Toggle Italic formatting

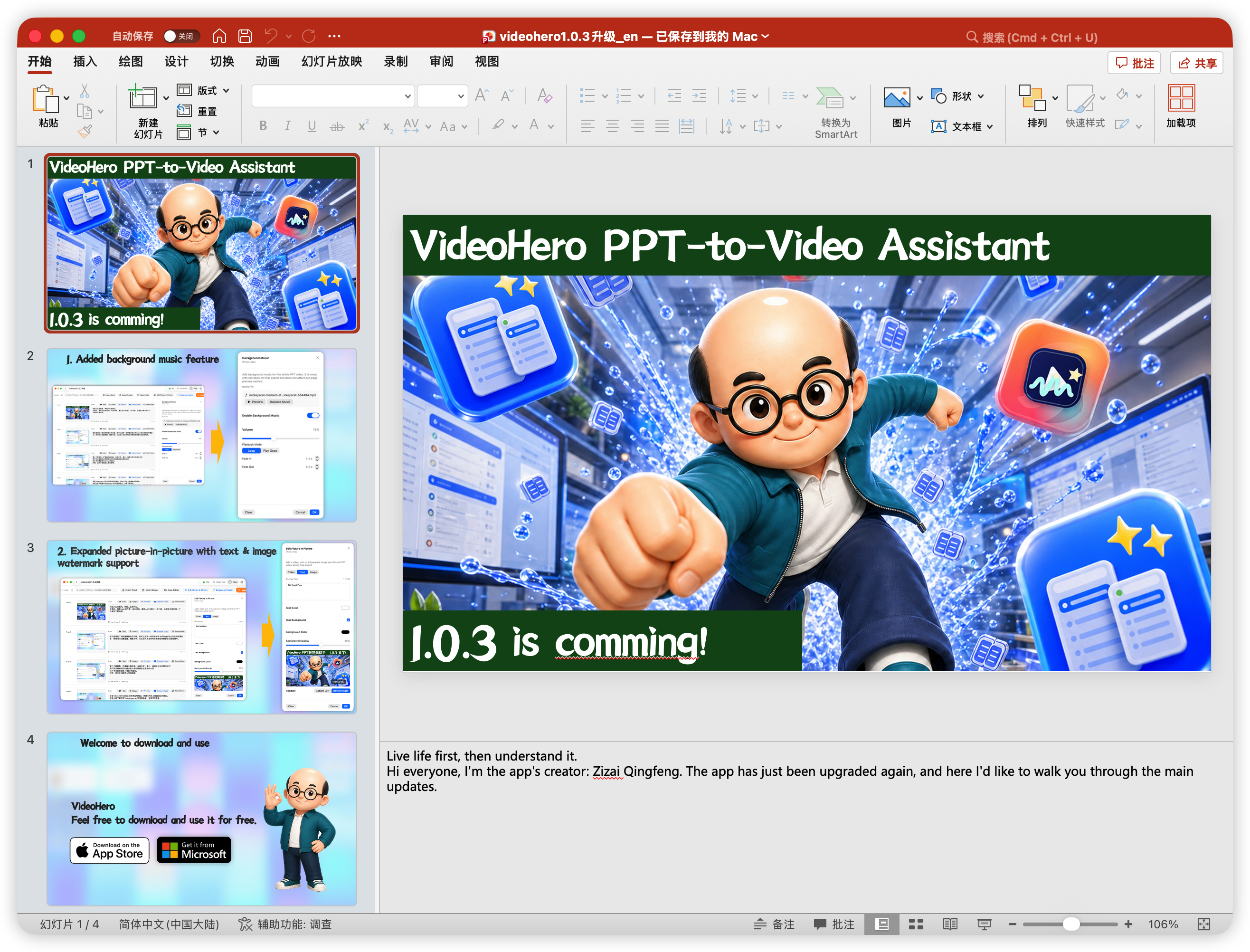[287, 126]
